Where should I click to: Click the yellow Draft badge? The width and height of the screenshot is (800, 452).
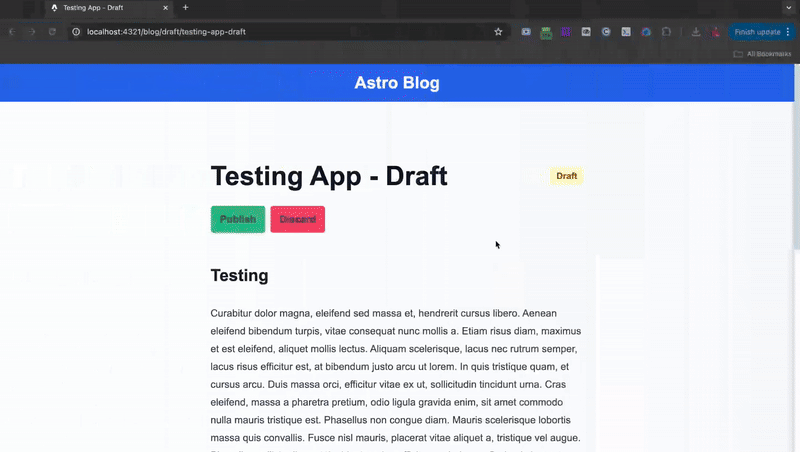[x=566, y=176]
